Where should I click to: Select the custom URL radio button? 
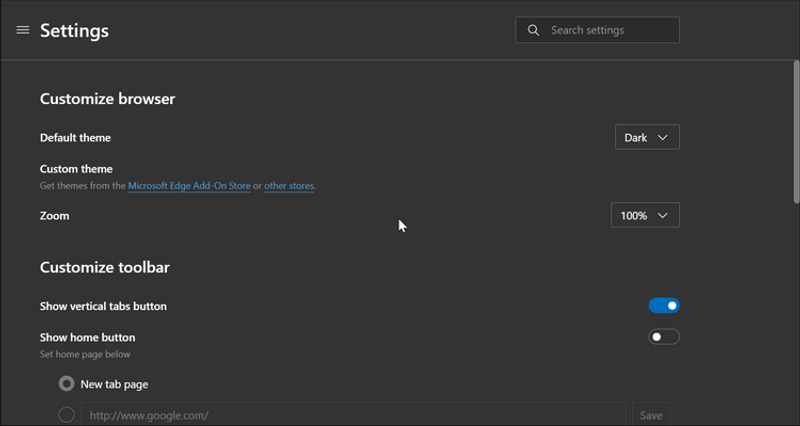click(66, 415)
